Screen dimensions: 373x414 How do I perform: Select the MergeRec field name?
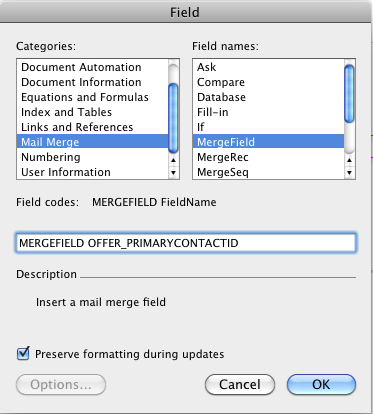click(x=268, y=157)
